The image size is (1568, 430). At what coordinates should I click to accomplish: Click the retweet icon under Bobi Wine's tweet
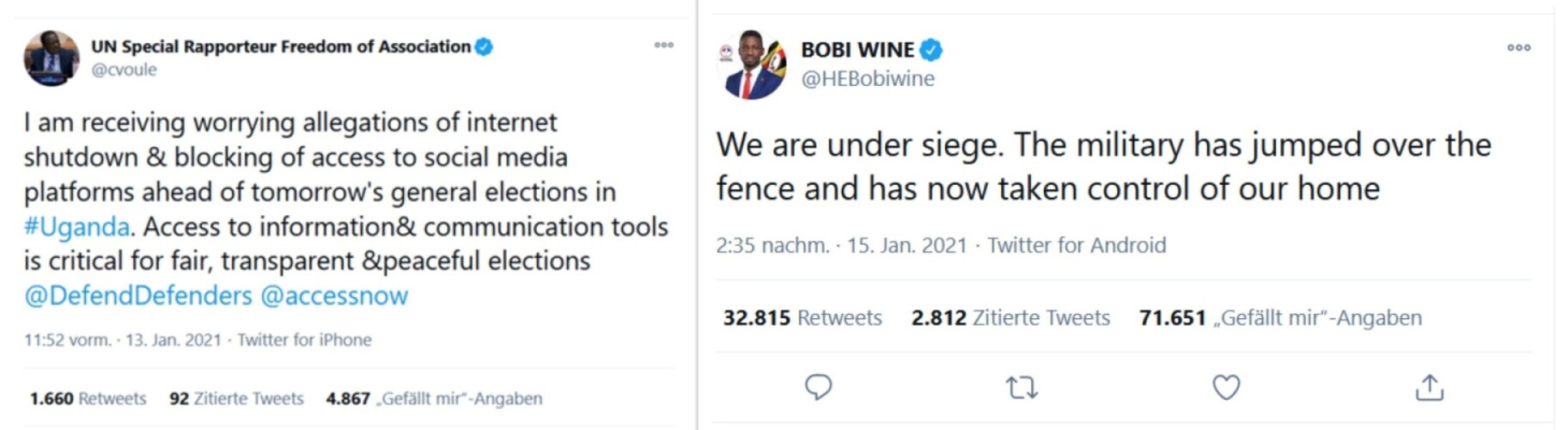(x=1022, y=388)
